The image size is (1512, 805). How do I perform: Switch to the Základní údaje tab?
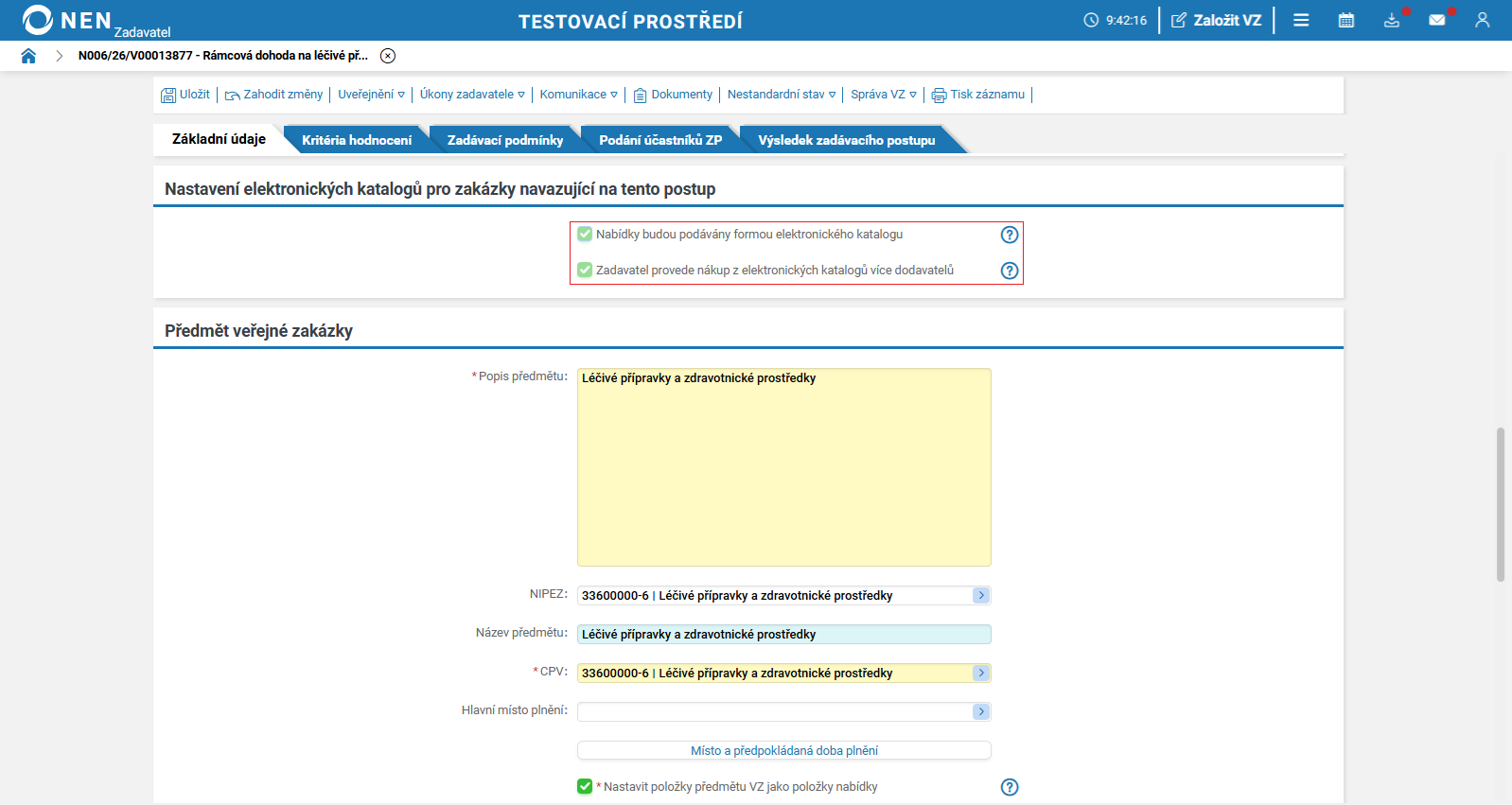[x=219, y=139]
